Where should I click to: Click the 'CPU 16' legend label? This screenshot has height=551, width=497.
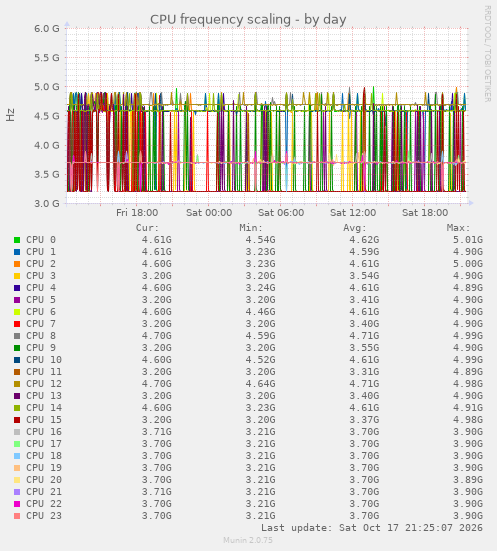tap(44, 432)
